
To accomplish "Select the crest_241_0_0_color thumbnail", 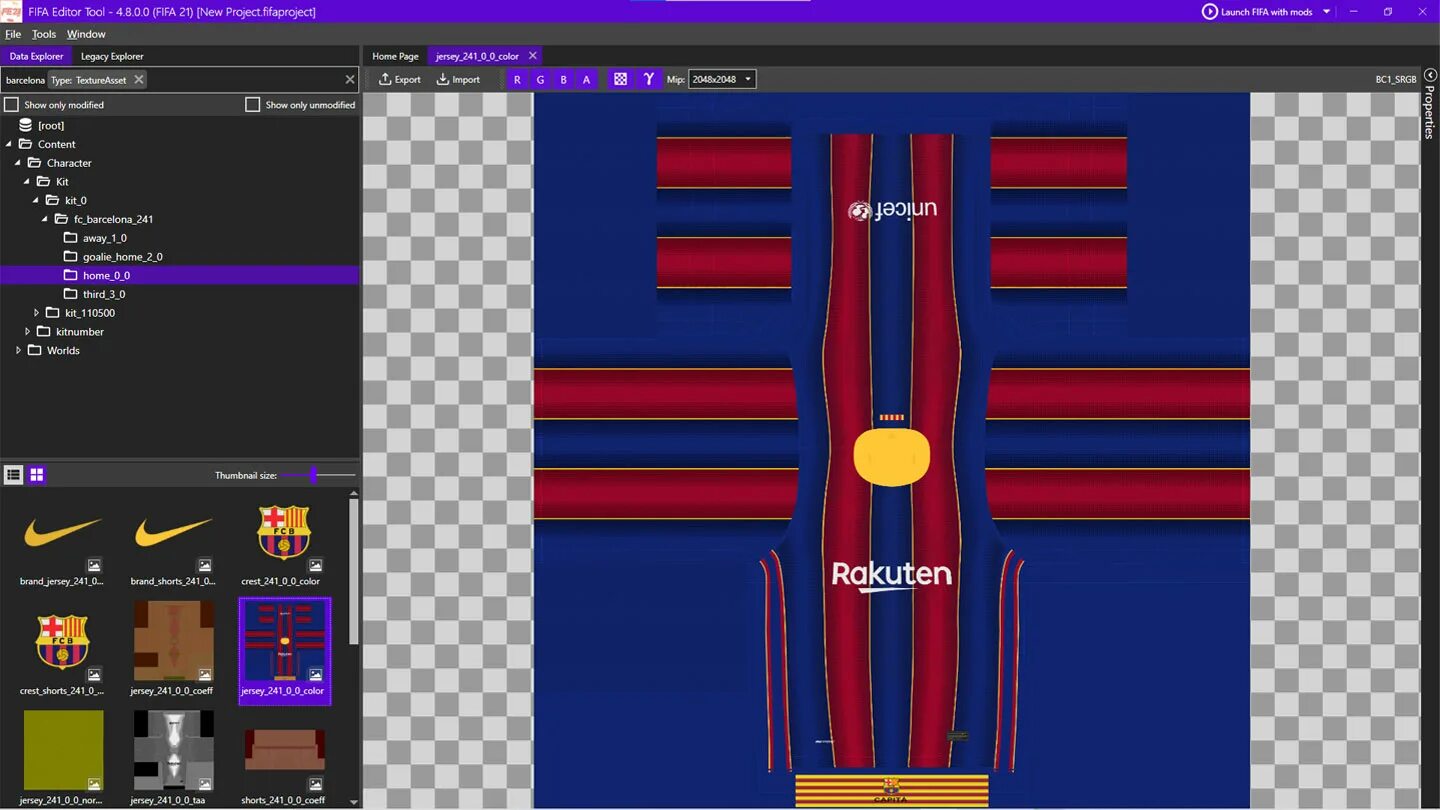I will click(284, 540).
